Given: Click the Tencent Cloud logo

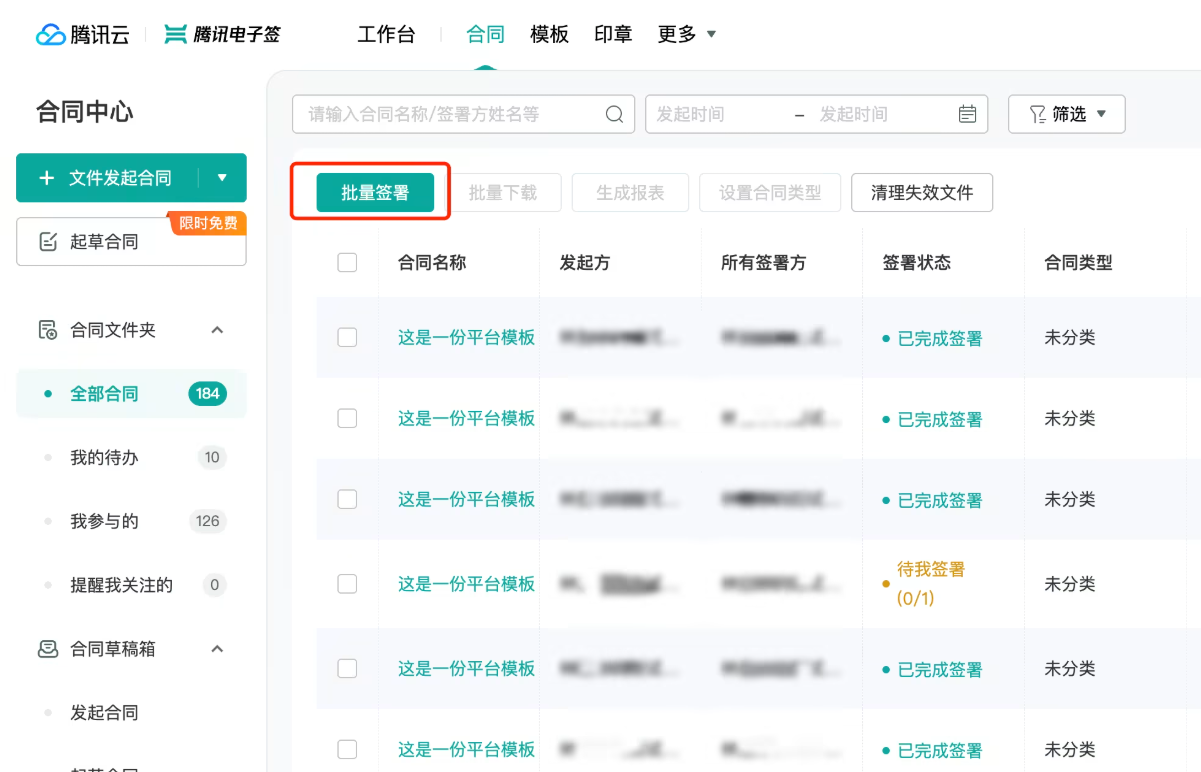Looking at the screenshot, I should click(83, 34).
